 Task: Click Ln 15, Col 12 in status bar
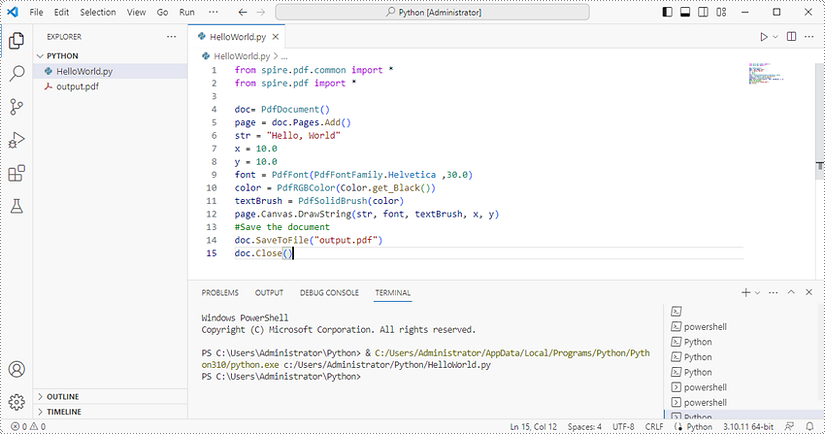point(533,427)
